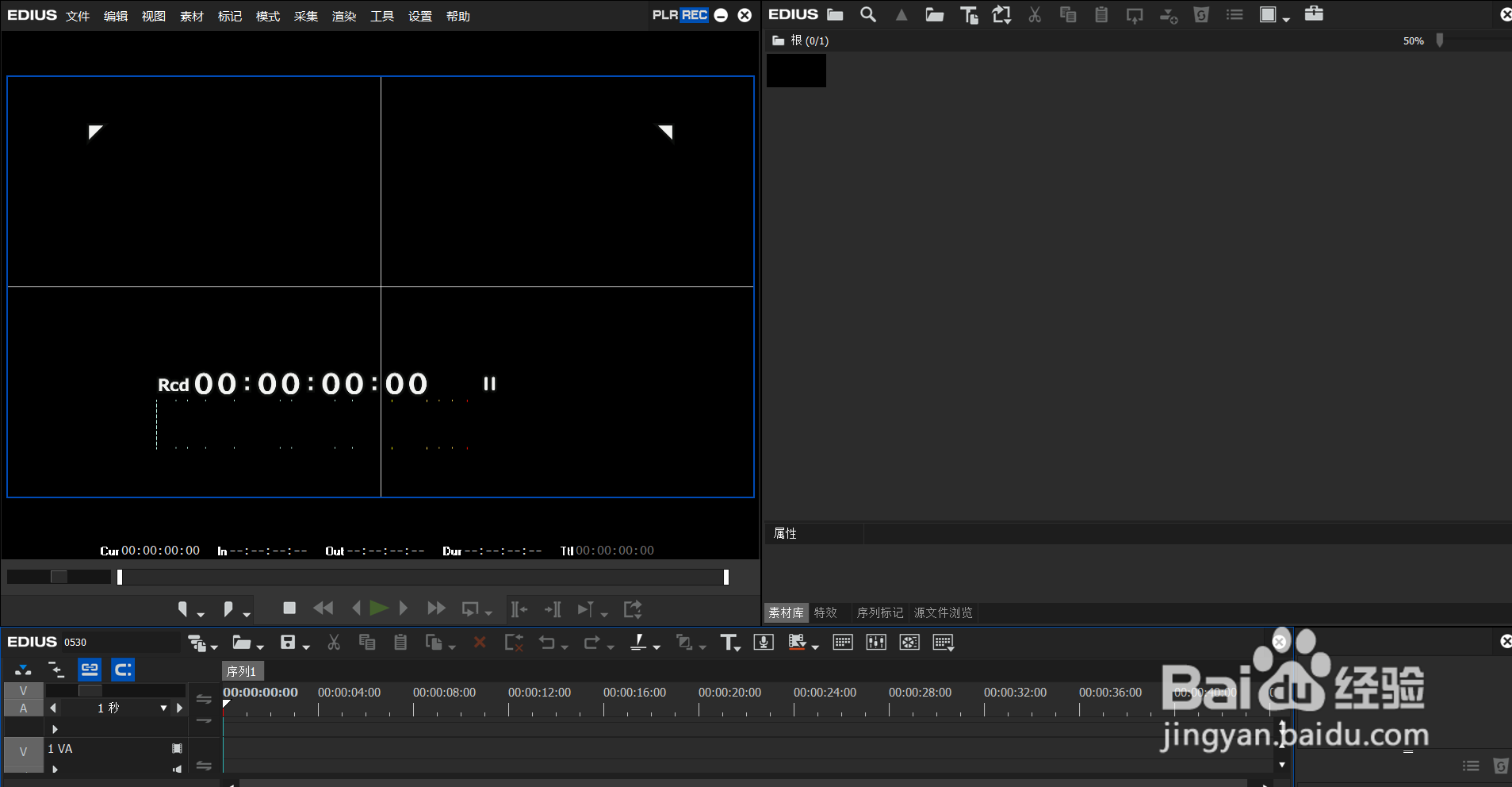1512x787 pixels.
Task: Open the 渲染 menu
Action: (x=344, y=16)
